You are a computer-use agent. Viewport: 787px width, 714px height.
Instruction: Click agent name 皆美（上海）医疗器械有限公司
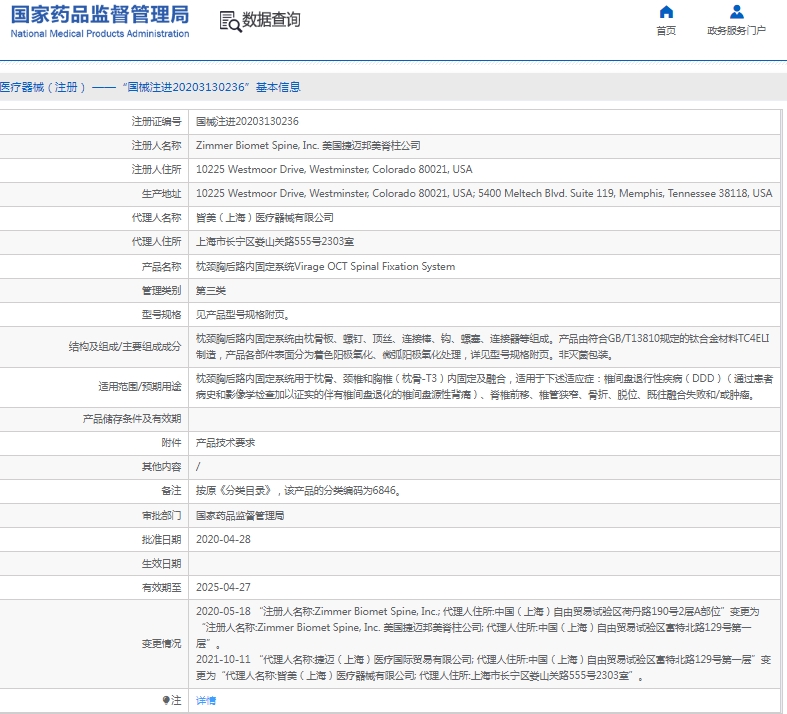pos(265,218)
